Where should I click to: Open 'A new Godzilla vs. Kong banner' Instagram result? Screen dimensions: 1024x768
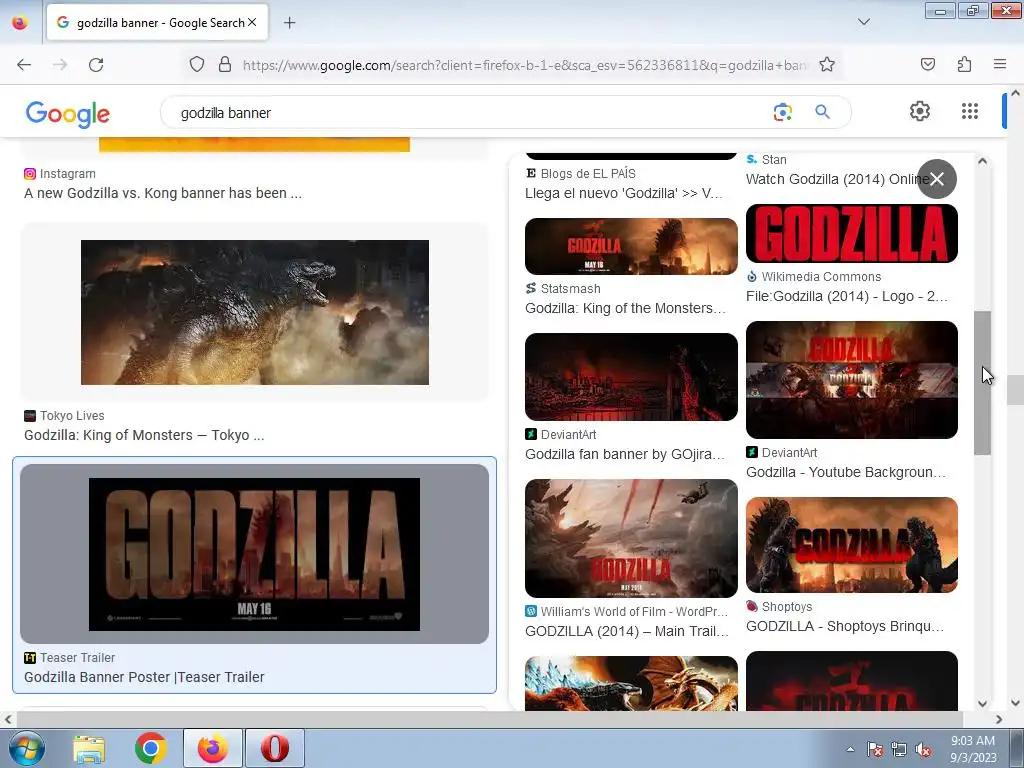click(x=163, y=193)
